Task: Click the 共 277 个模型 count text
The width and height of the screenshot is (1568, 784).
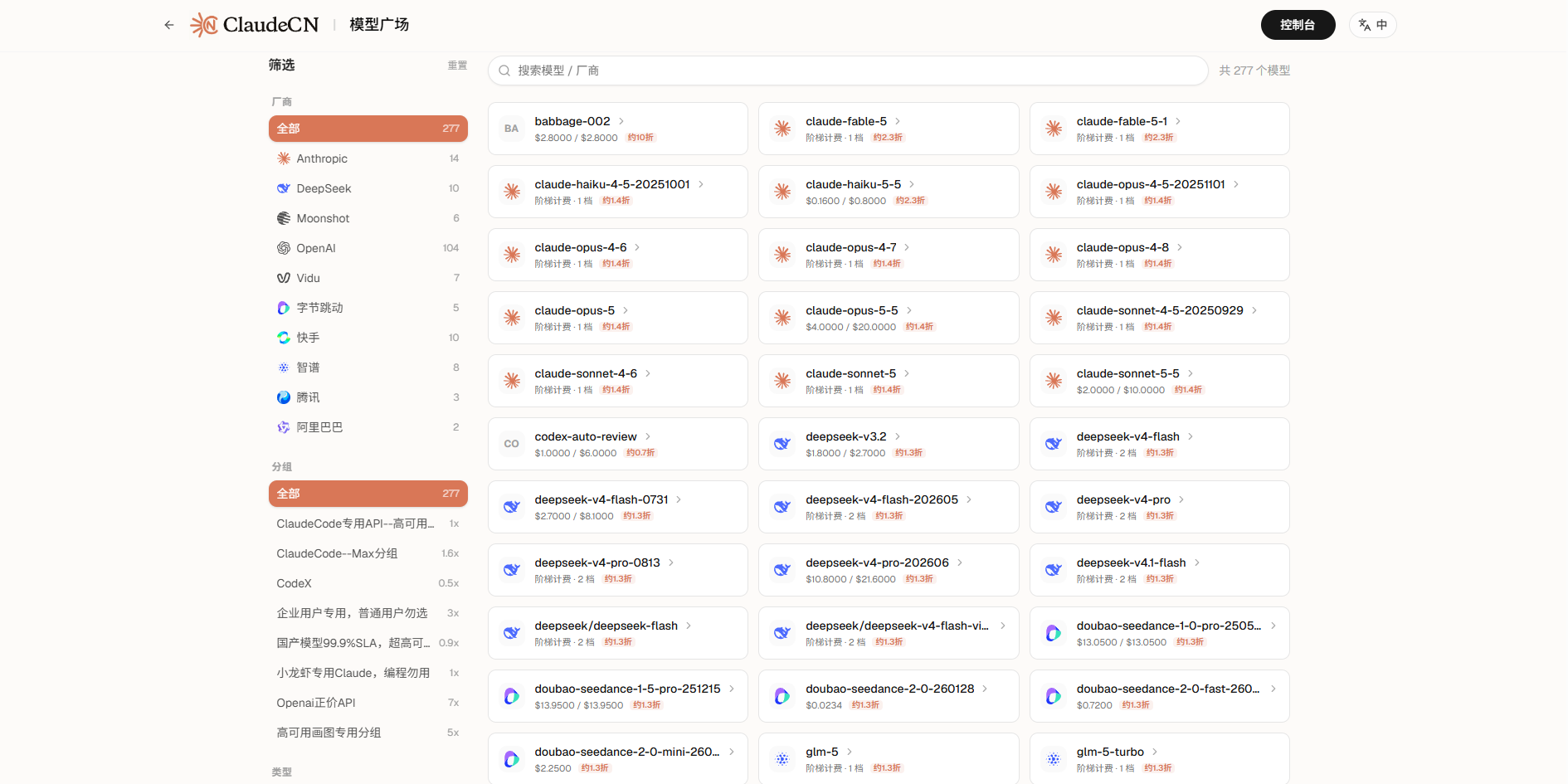Action: point(1254,71)
